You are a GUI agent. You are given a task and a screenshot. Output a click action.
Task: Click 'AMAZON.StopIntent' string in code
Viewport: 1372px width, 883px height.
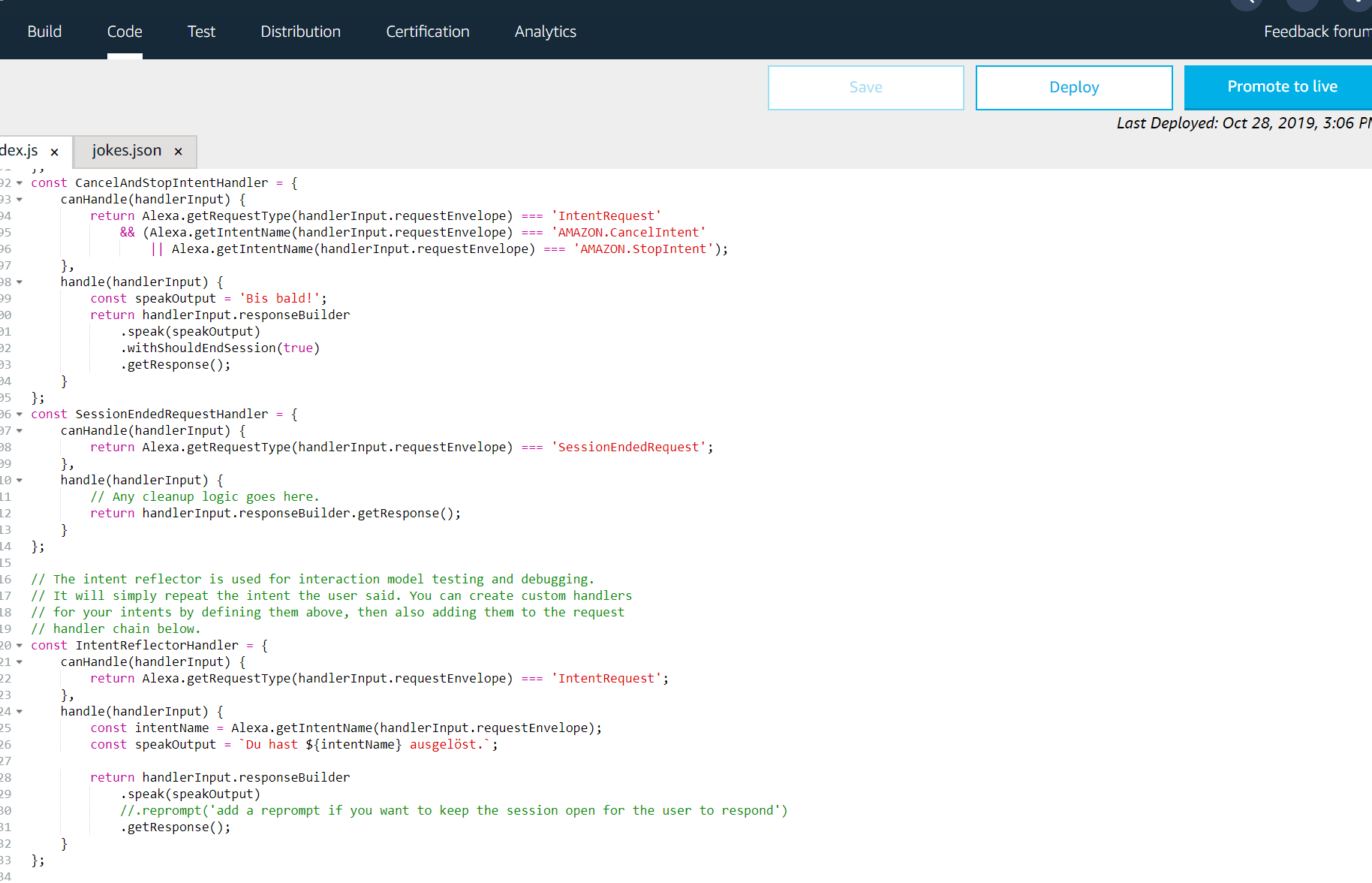pos(643,249)
